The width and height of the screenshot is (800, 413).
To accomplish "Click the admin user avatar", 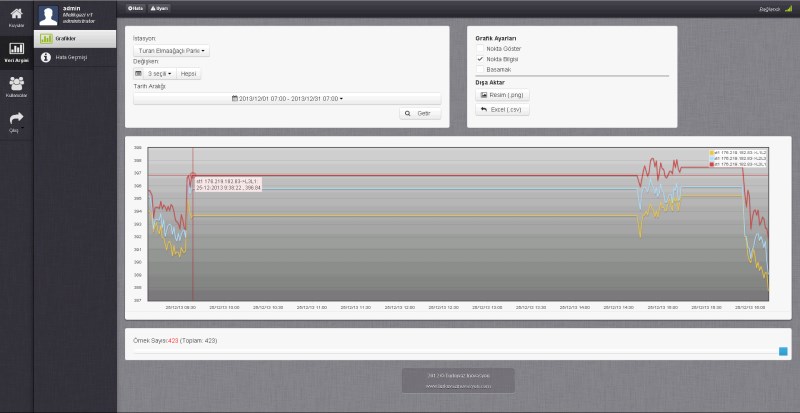I will point(47,15).
